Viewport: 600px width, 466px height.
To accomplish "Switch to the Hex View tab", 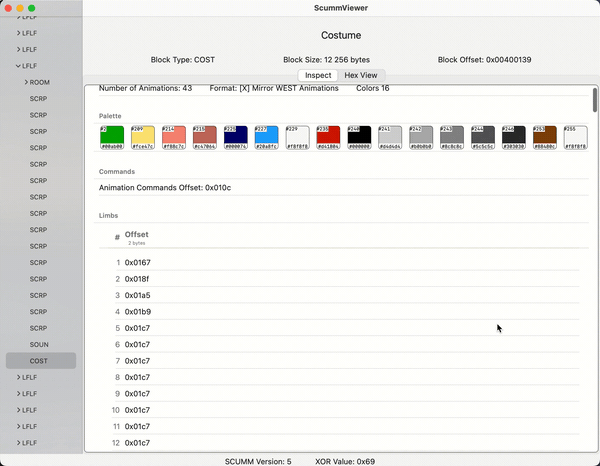I will pyautogui.click(x=361, y=75).
